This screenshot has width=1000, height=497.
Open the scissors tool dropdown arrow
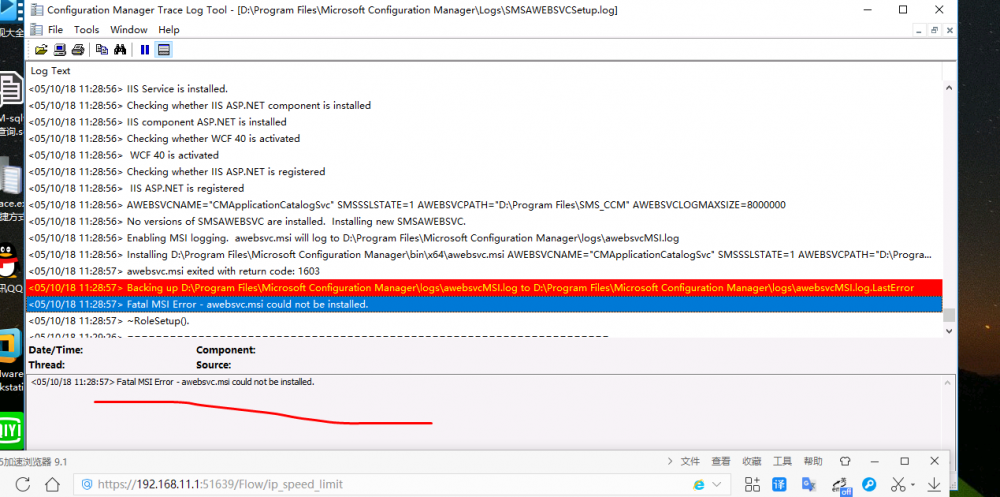[x=913, y=485]
